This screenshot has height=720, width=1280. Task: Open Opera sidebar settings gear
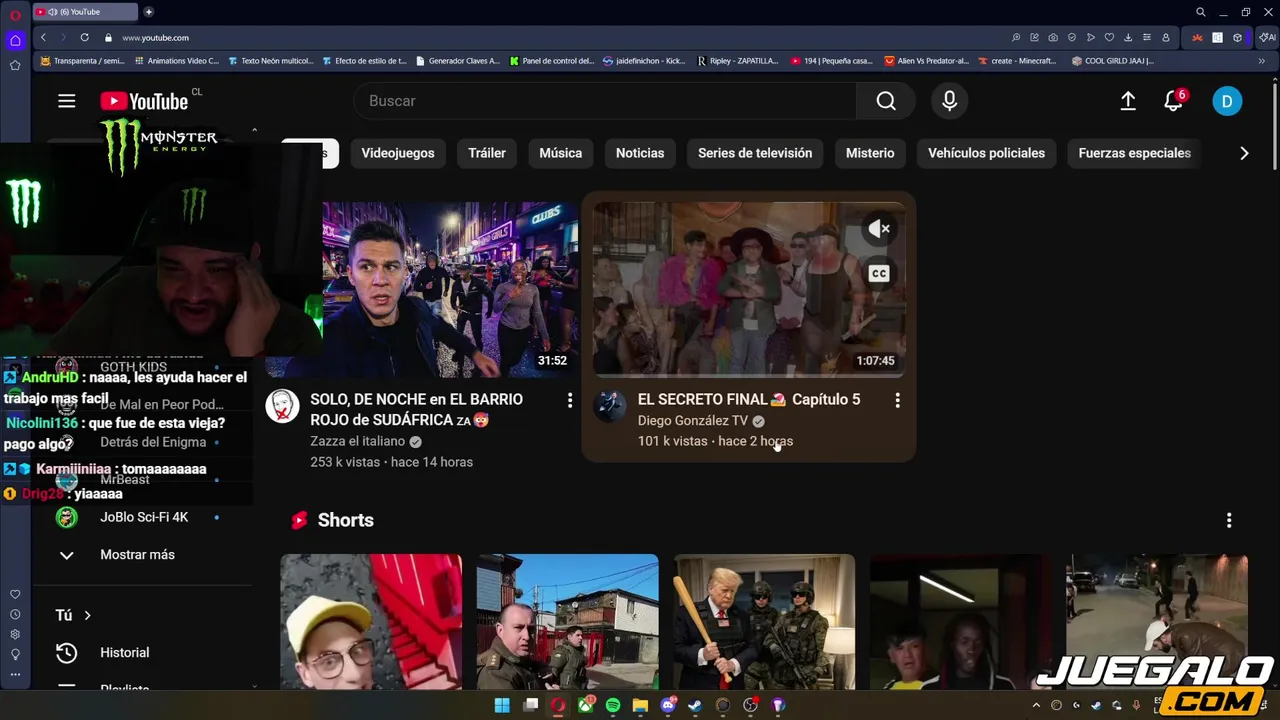tap(15, 634)
